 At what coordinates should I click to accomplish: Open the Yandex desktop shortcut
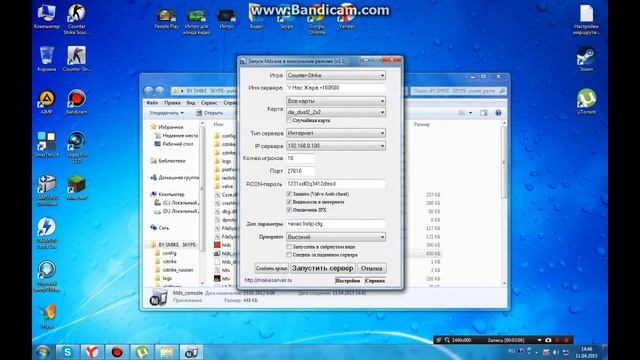click(346, 18)
